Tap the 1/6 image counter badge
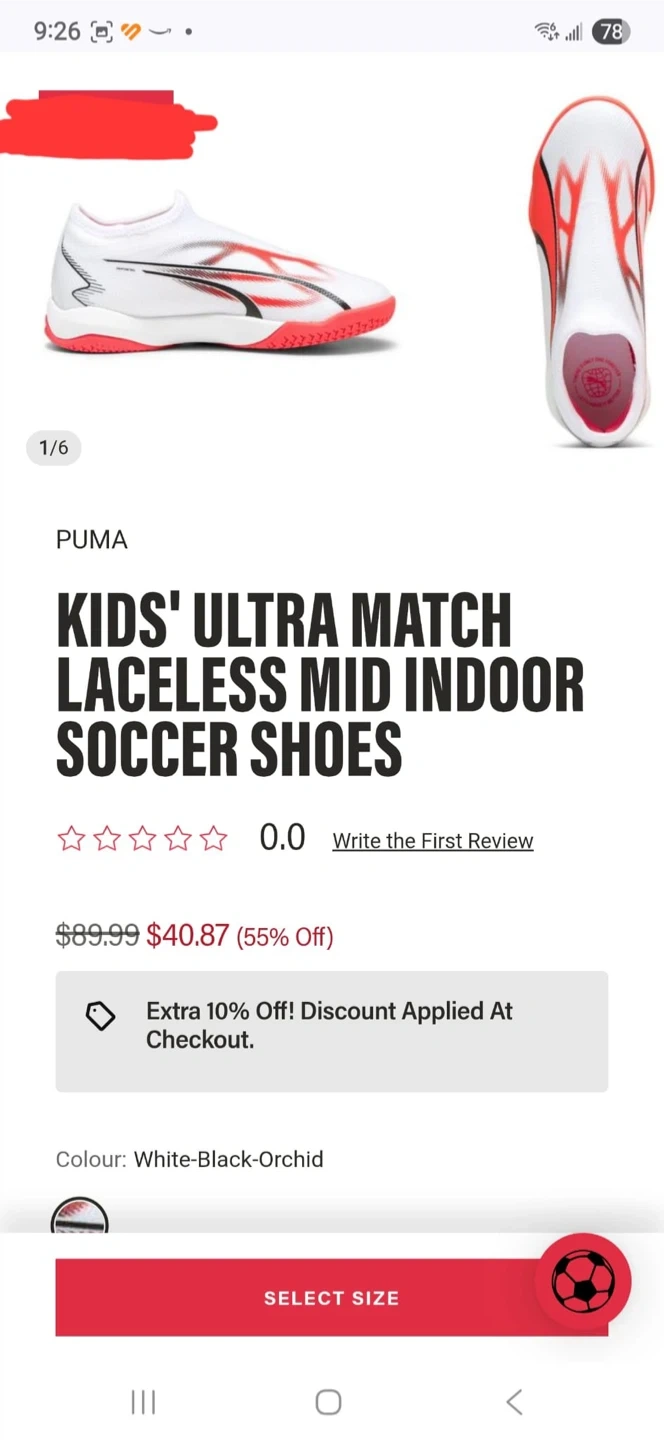Viewport: 664px width, 1440px height. pos(54,447)
